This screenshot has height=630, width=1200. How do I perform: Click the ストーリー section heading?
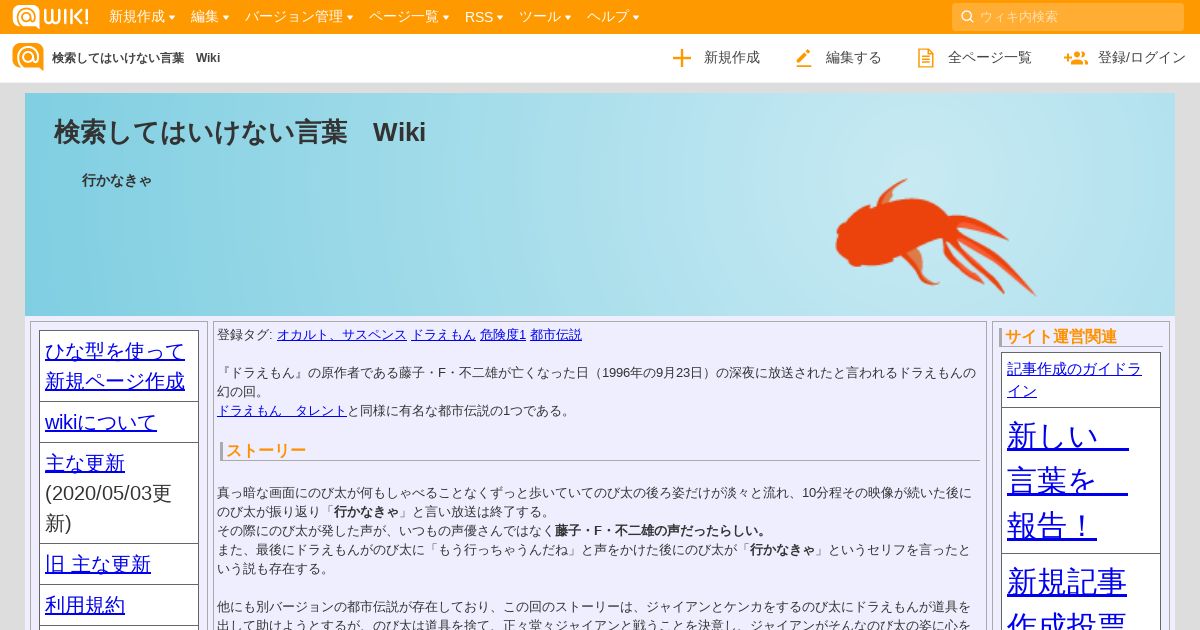pos(266,451)
